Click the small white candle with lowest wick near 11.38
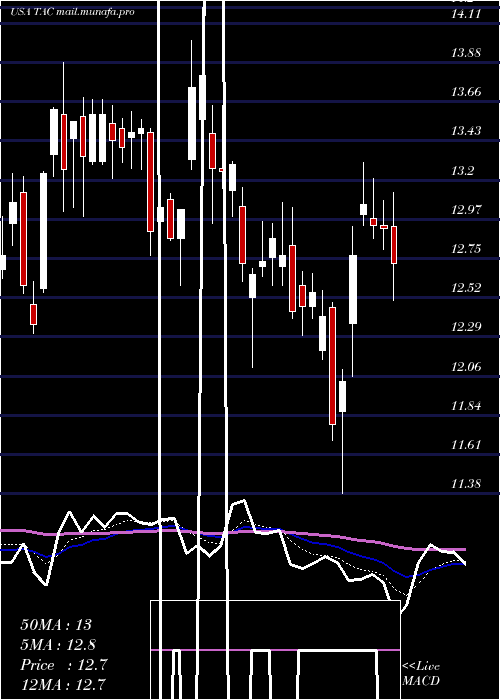 pos(342,396)
